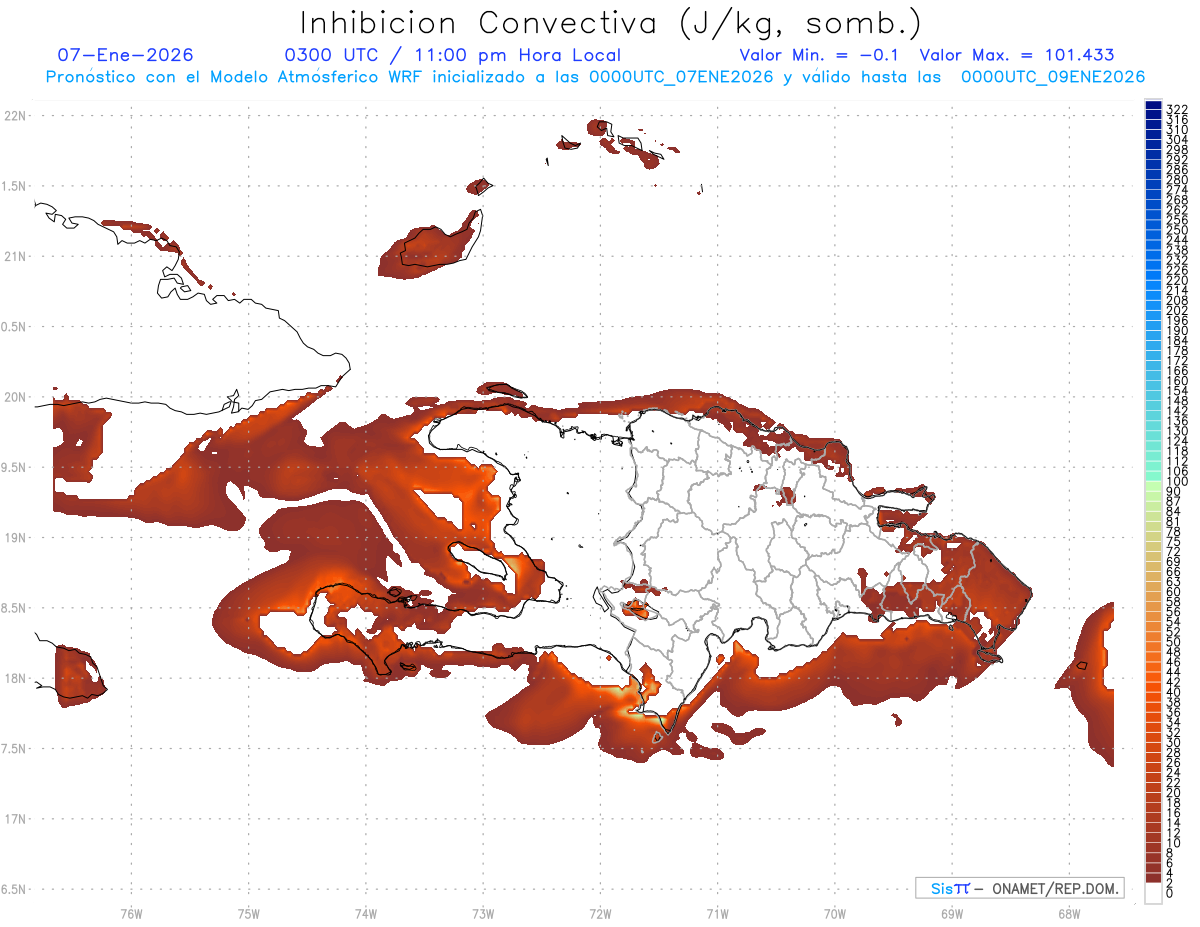Click the '68W' longitude label
1200x927 pixels.
[1069, 913]
